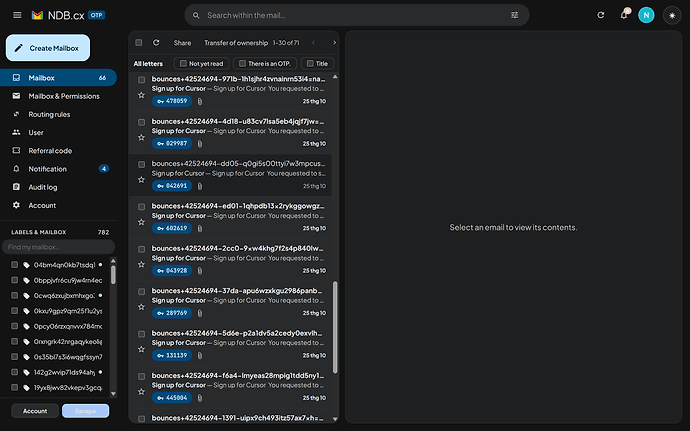Screen dimensions: 690x431
Task: Click the Escape button
Action: coord(85,411)
